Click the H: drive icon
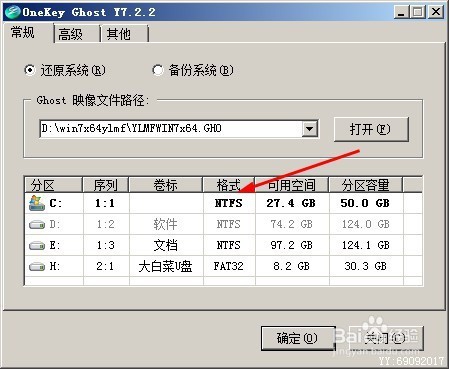 tap(37, 267)
